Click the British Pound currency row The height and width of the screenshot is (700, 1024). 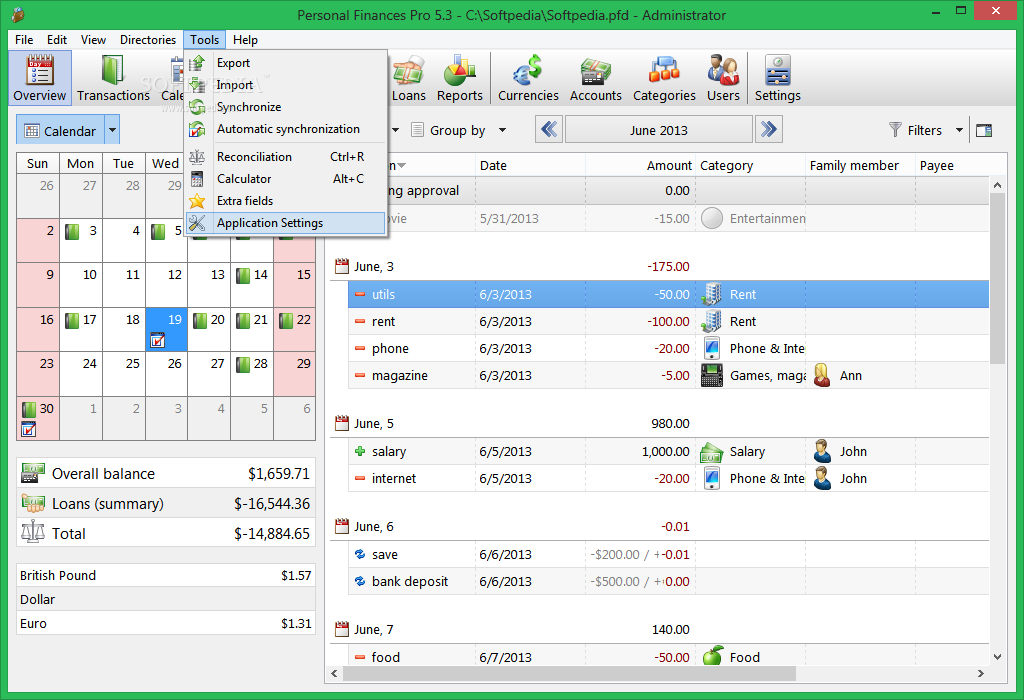click(166, 575)
